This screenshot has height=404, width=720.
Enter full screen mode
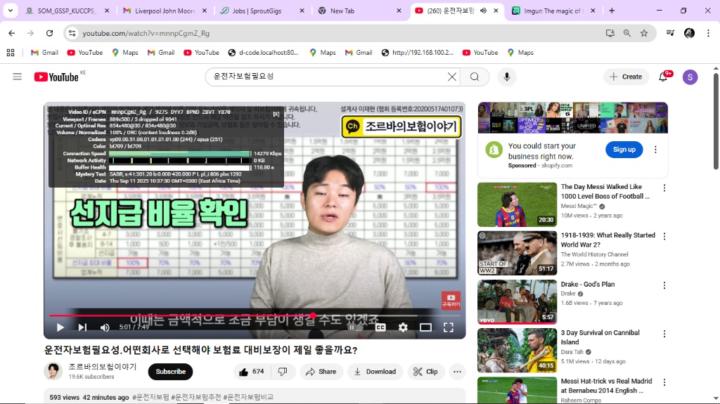pyautogui.click(x=448, y=327)
